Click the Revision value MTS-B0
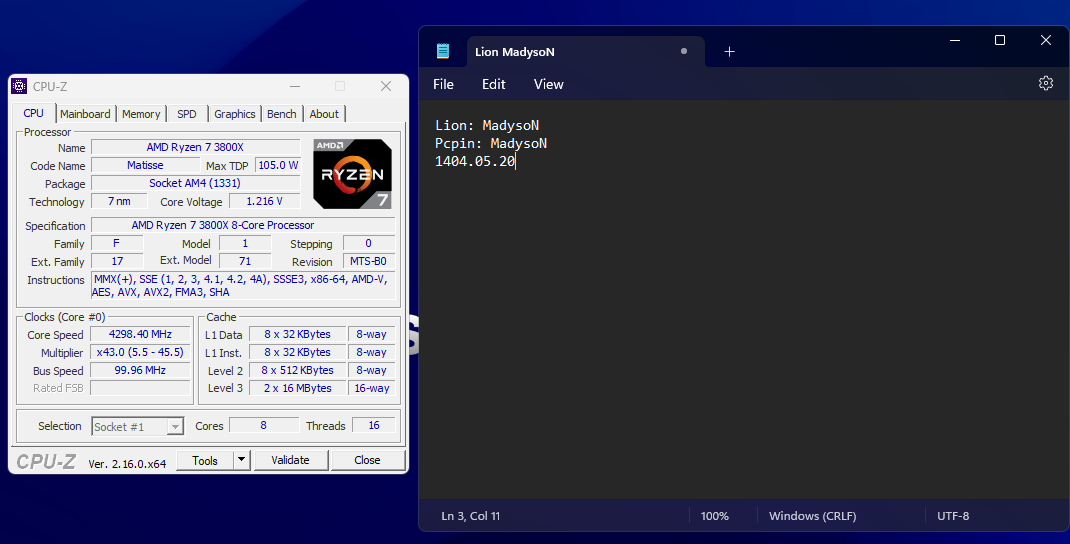The image size is (1070, 544). (368, 261)
